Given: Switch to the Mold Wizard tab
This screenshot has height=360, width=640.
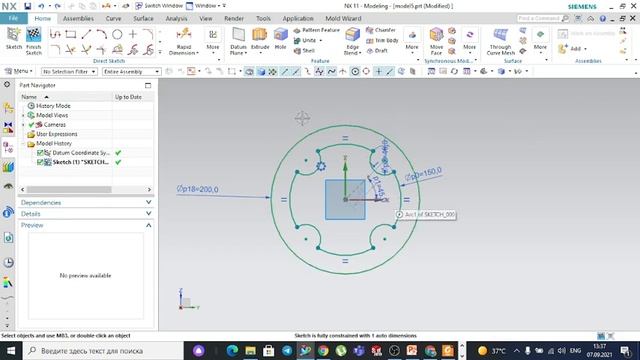Looking at the screenshot, I should (x=343, y=18).
